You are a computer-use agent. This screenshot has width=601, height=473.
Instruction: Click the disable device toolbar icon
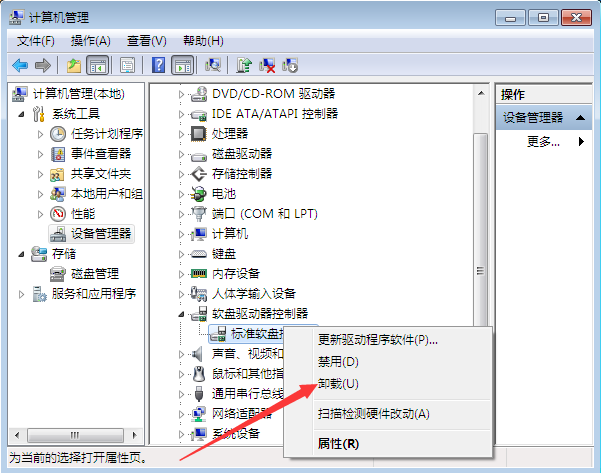coord(290,65)
